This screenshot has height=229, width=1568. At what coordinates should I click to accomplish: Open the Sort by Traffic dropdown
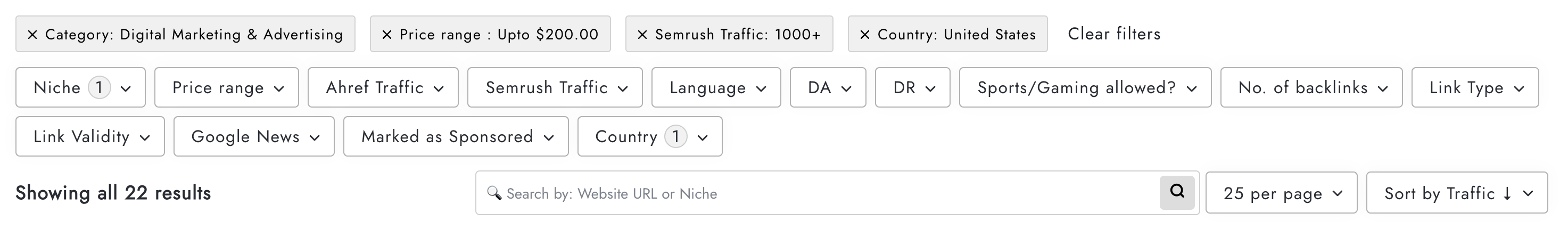[x=1457, y=194]
